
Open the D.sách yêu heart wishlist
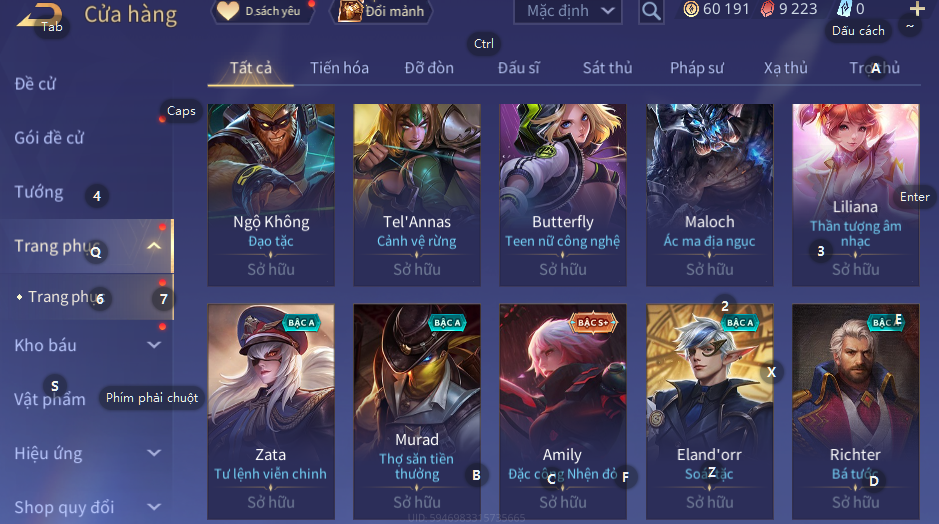[x=228, y=11]
